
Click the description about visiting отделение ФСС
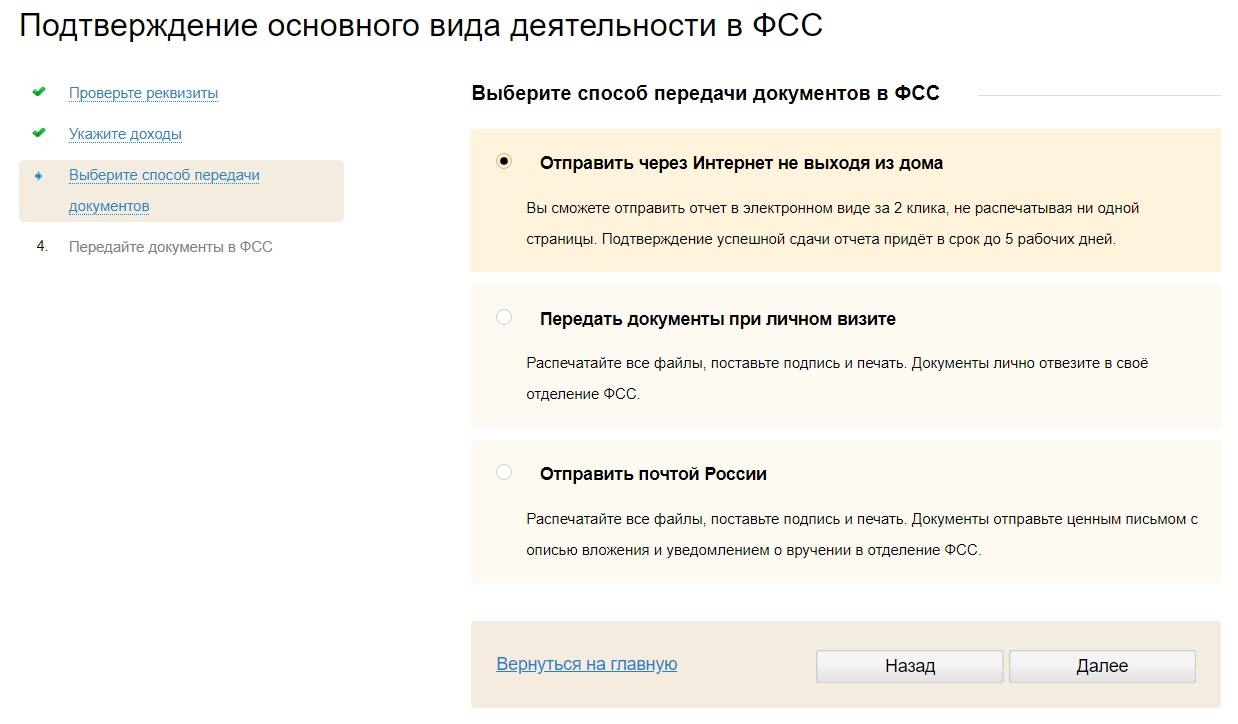pos(836,378)
